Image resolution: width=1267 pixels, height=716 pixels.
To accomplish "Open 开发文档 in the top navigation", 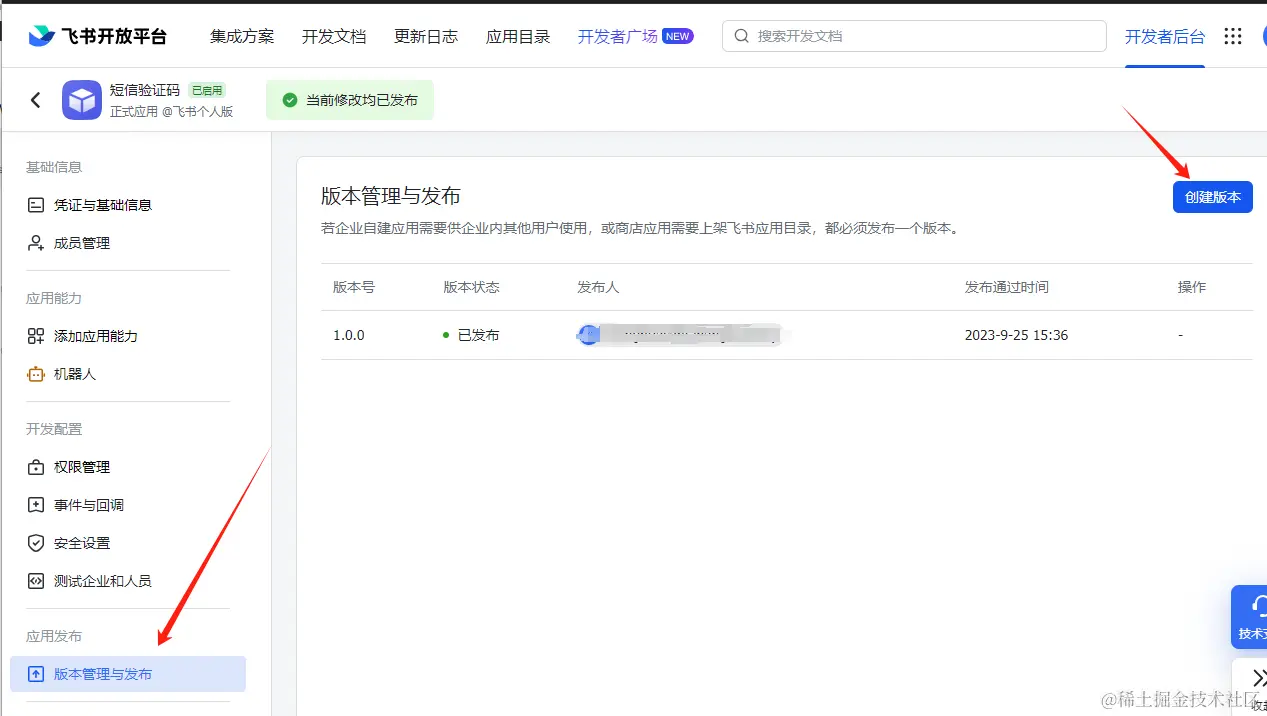I will pos(334,36).
